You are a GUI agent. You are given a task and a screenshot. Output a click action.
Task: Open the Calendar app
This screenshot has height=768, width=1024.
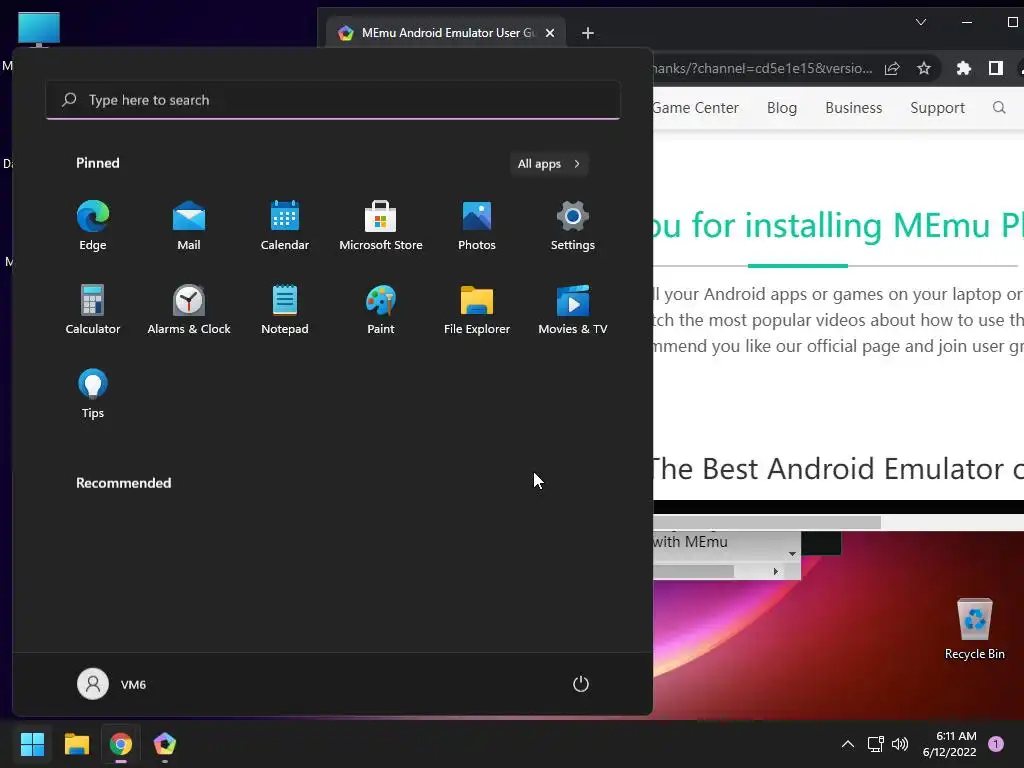[x=285, y=225]
